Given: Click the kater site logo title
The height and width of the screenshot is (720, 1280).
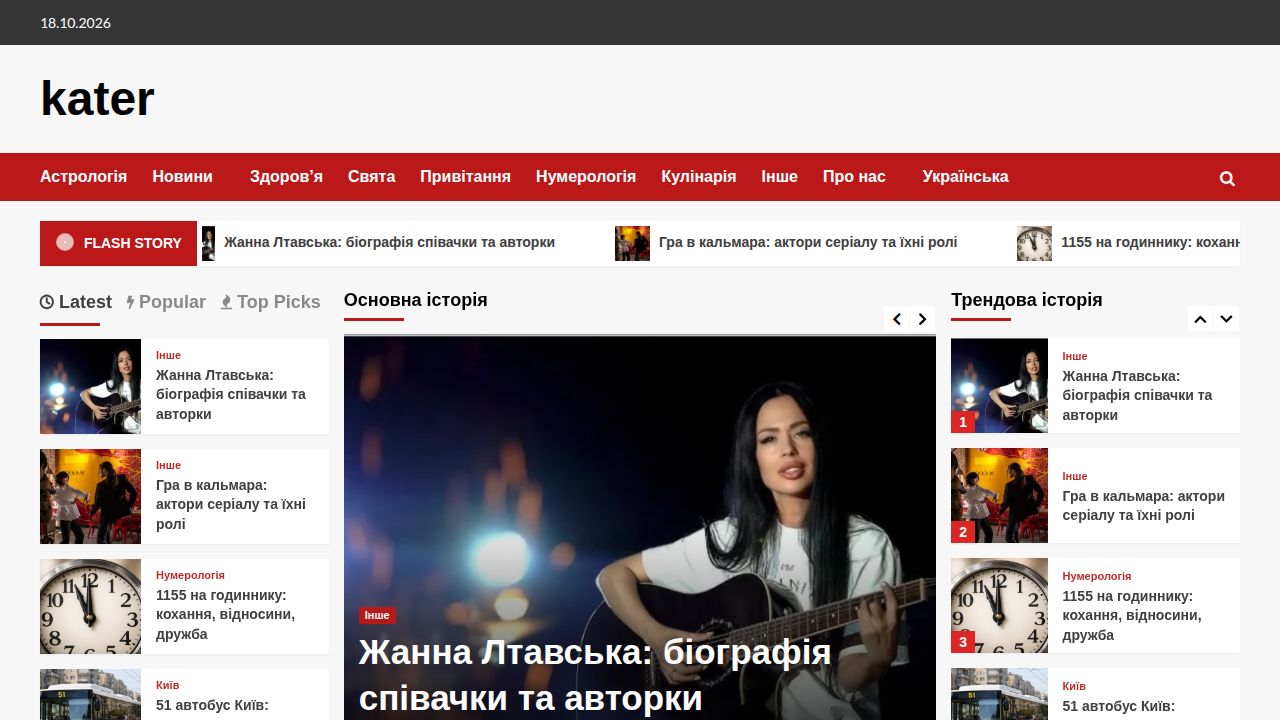Looking at the screenshot, I should click(97, 99).
